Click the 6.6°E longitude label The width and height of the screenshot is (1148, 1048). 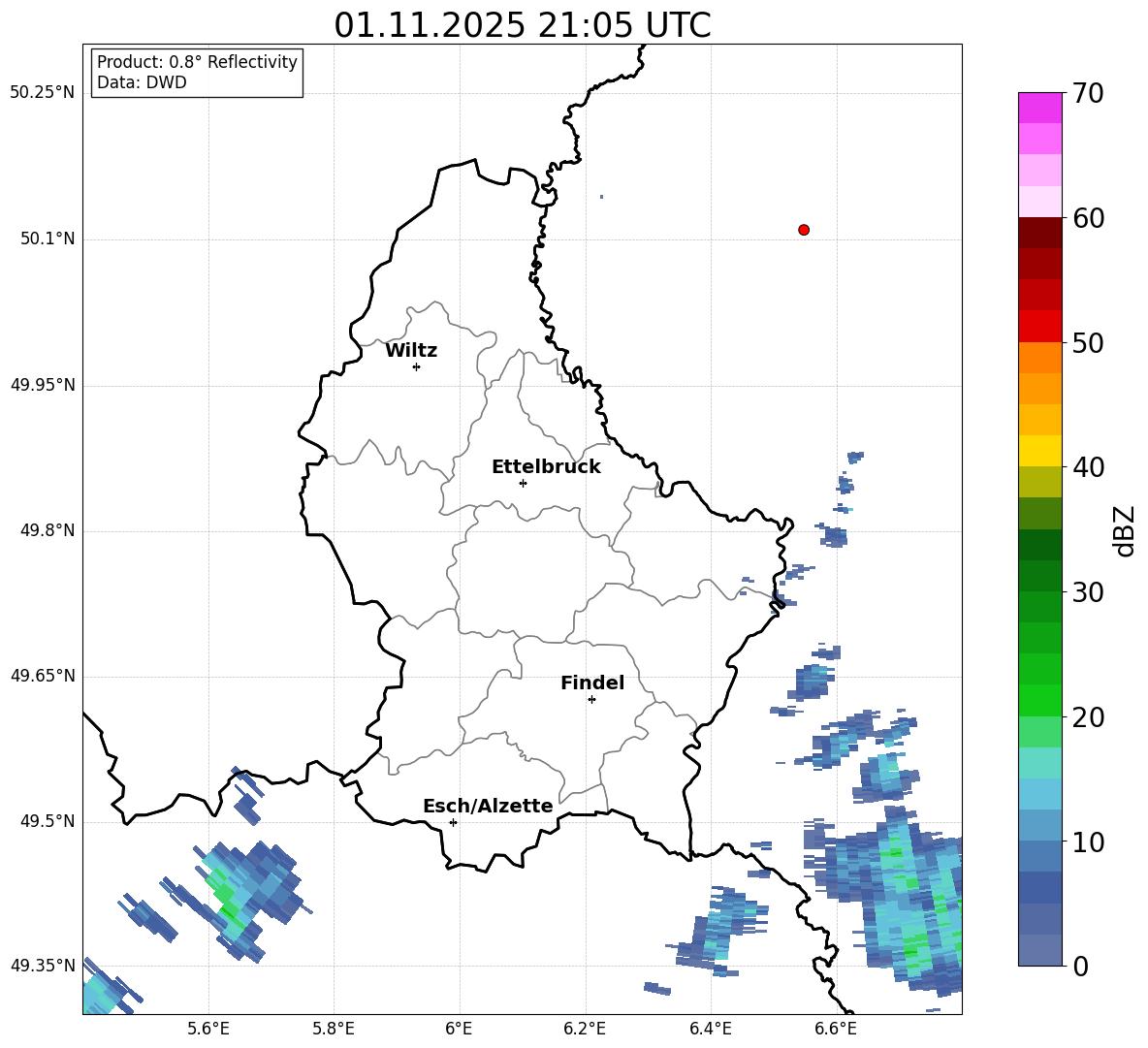pyautogui.click(x=836, y=1030)
